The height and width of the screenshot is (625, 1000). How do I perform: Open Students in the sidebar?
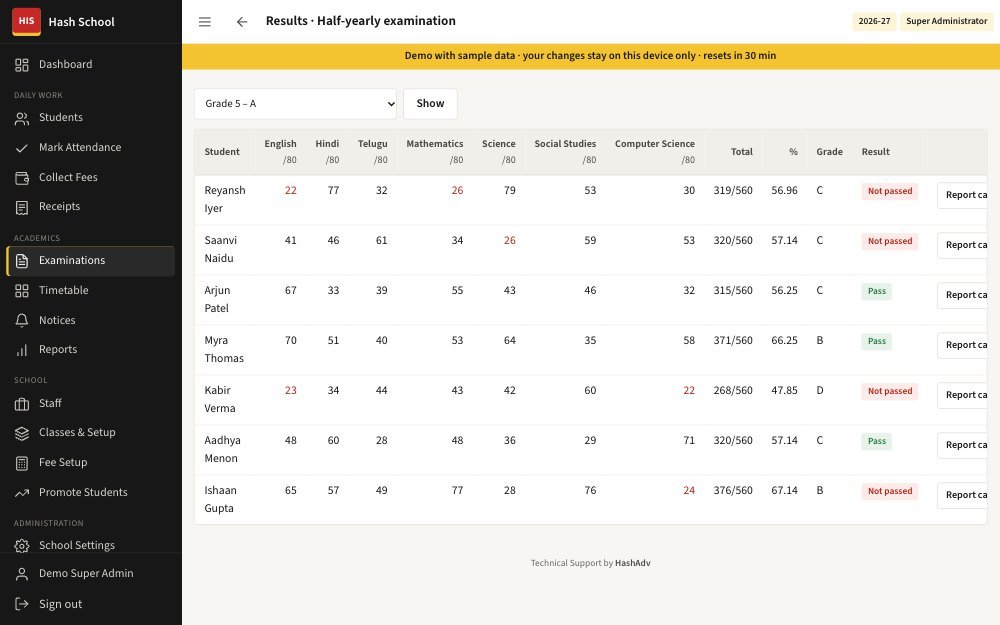coord(91,117)
